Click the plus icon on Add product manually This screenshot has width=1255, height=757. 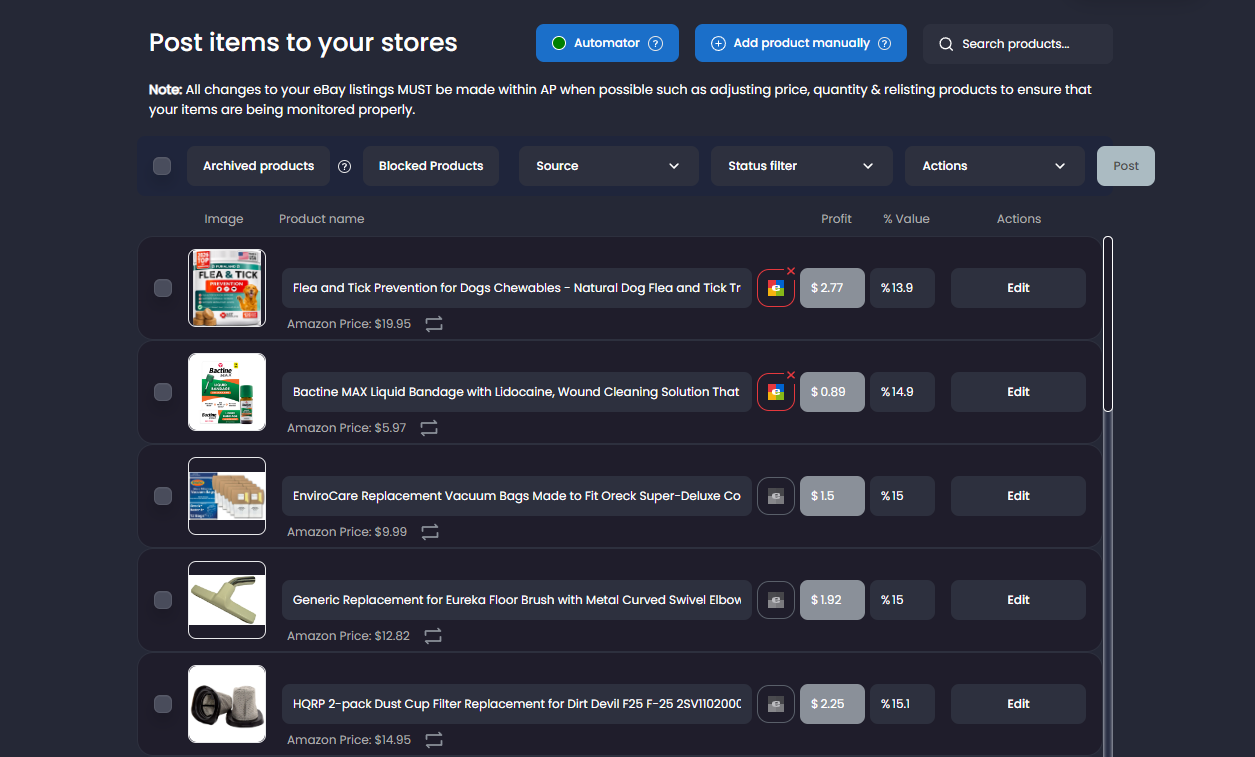click(x=718, y=43)
